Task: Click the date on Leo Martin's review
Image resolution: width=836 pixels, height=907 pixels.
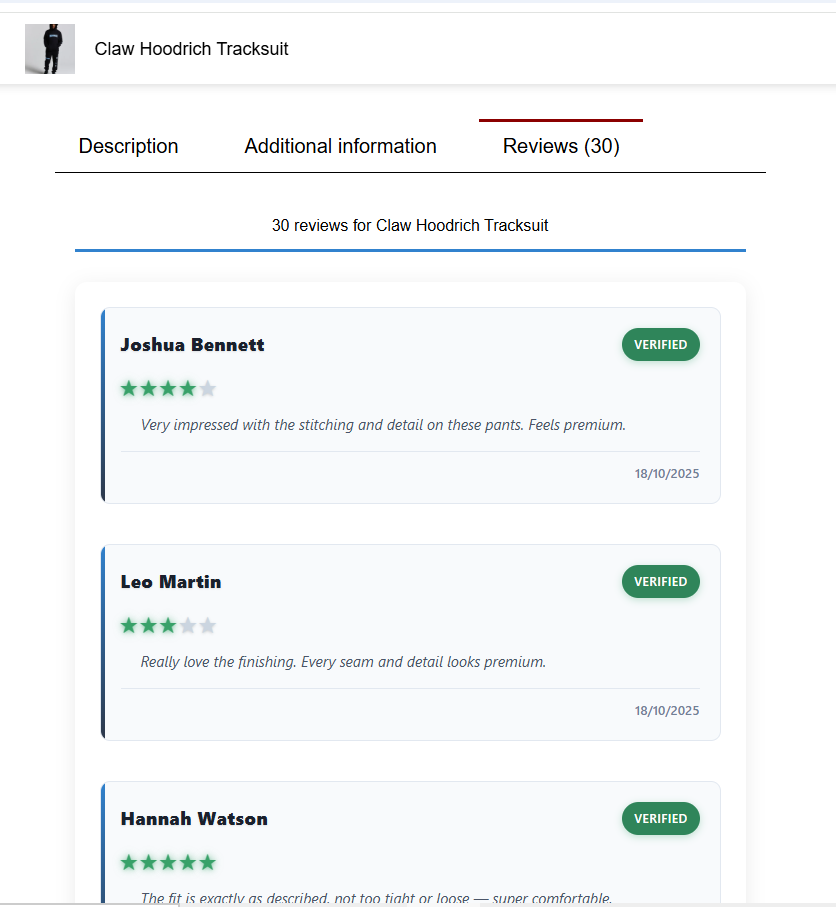Action: tap(667, 711)
